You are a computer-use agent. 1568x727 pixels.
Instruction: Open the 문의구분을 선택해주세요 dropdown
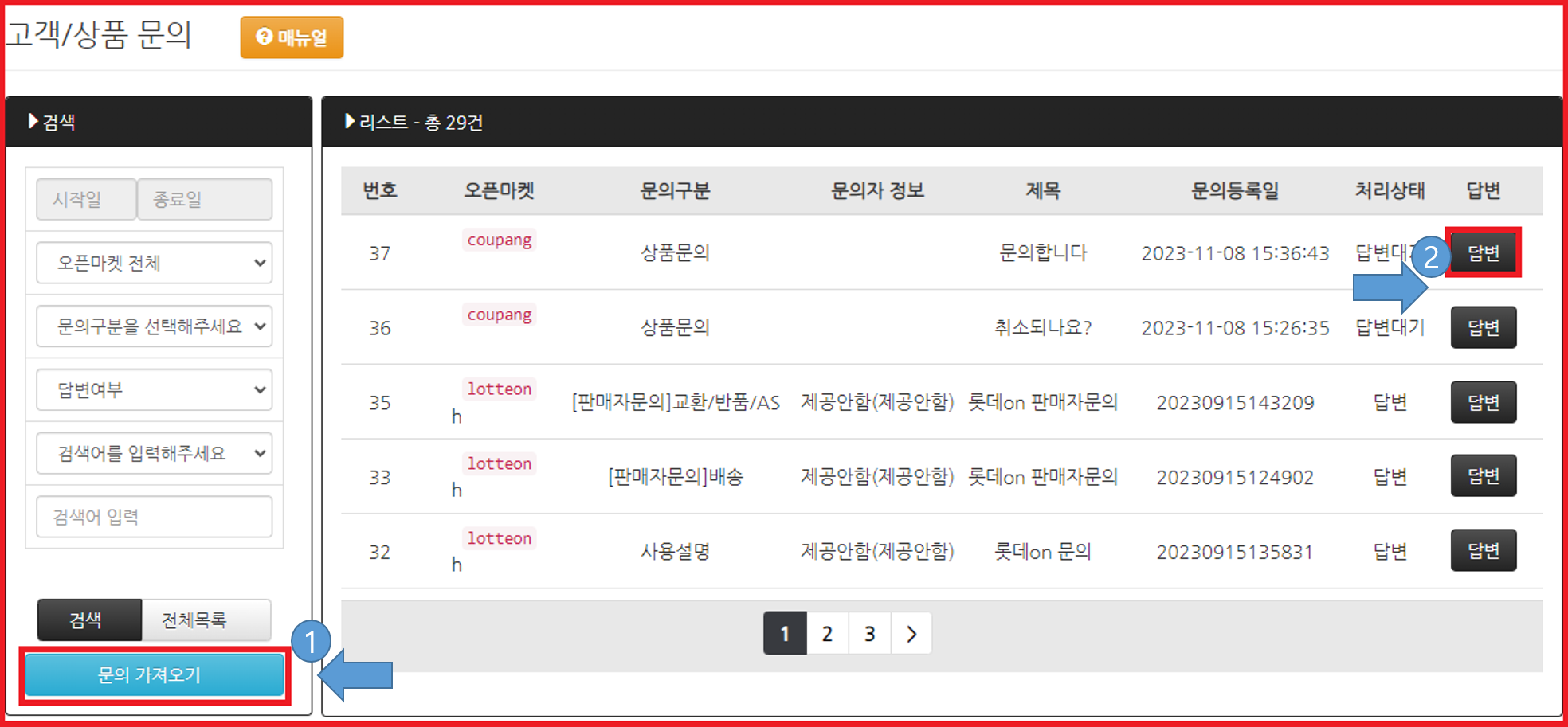(155, 326)
